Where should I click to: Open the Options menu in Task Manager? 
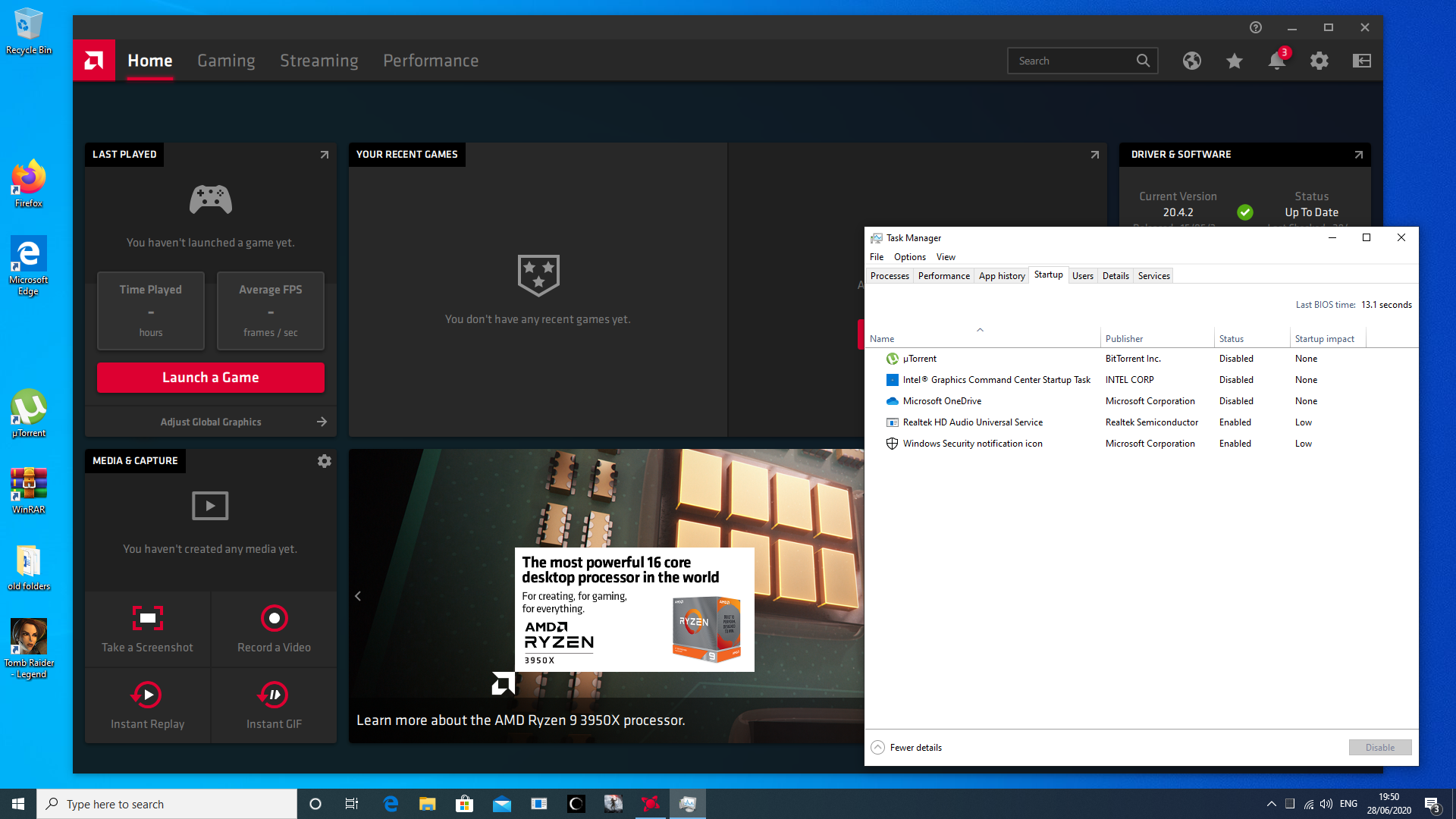909,257
